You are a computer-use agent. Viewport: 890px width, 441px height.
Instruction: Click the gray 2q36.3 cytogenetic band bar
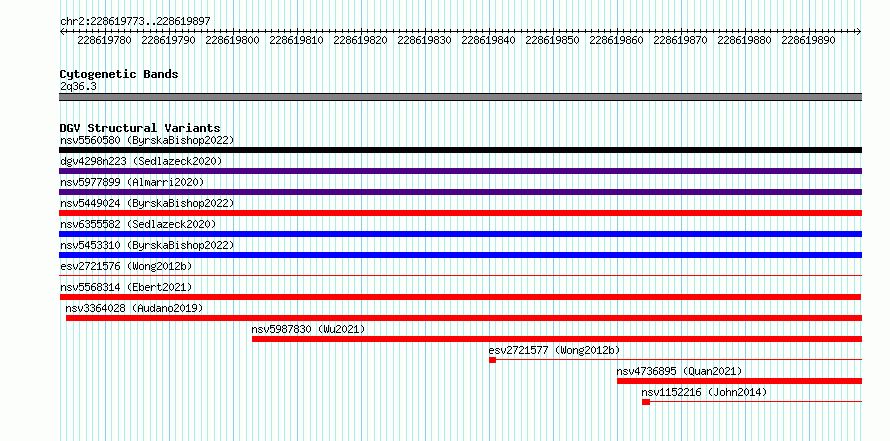click(x=461, y=97)
